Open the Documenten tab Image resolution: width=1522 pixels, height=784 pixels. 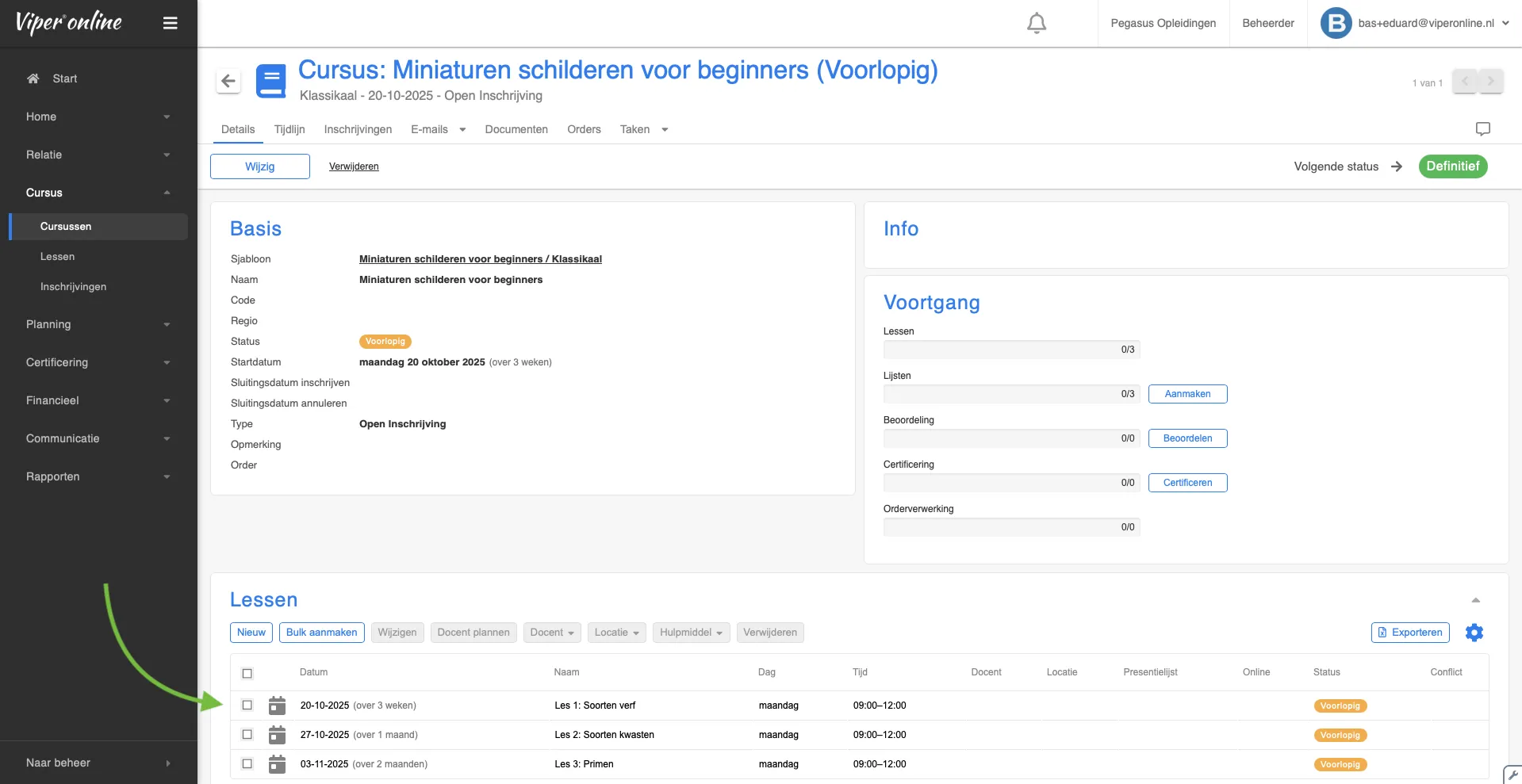click(x=516, y=129)
